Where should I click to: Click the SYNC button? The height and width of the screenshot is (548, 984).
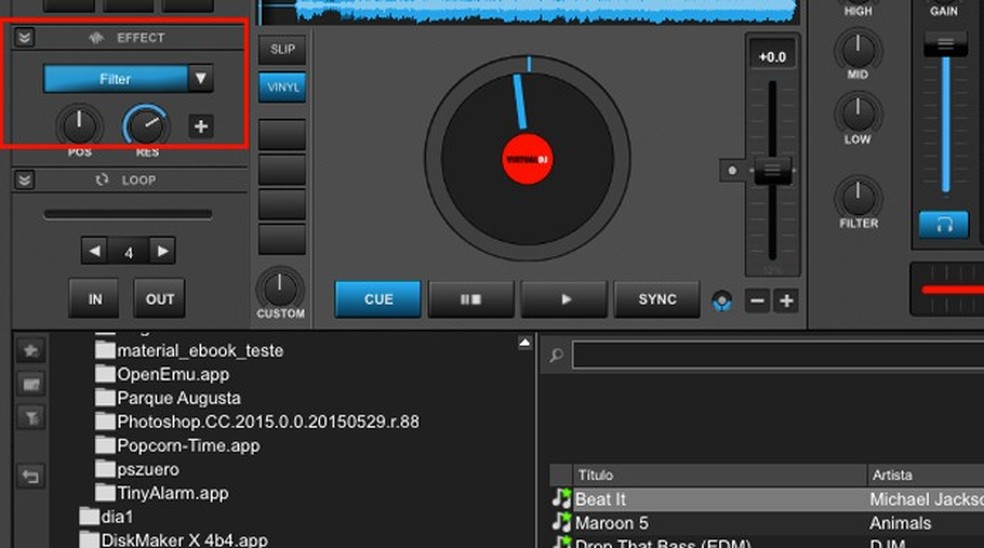coord(657,299)
